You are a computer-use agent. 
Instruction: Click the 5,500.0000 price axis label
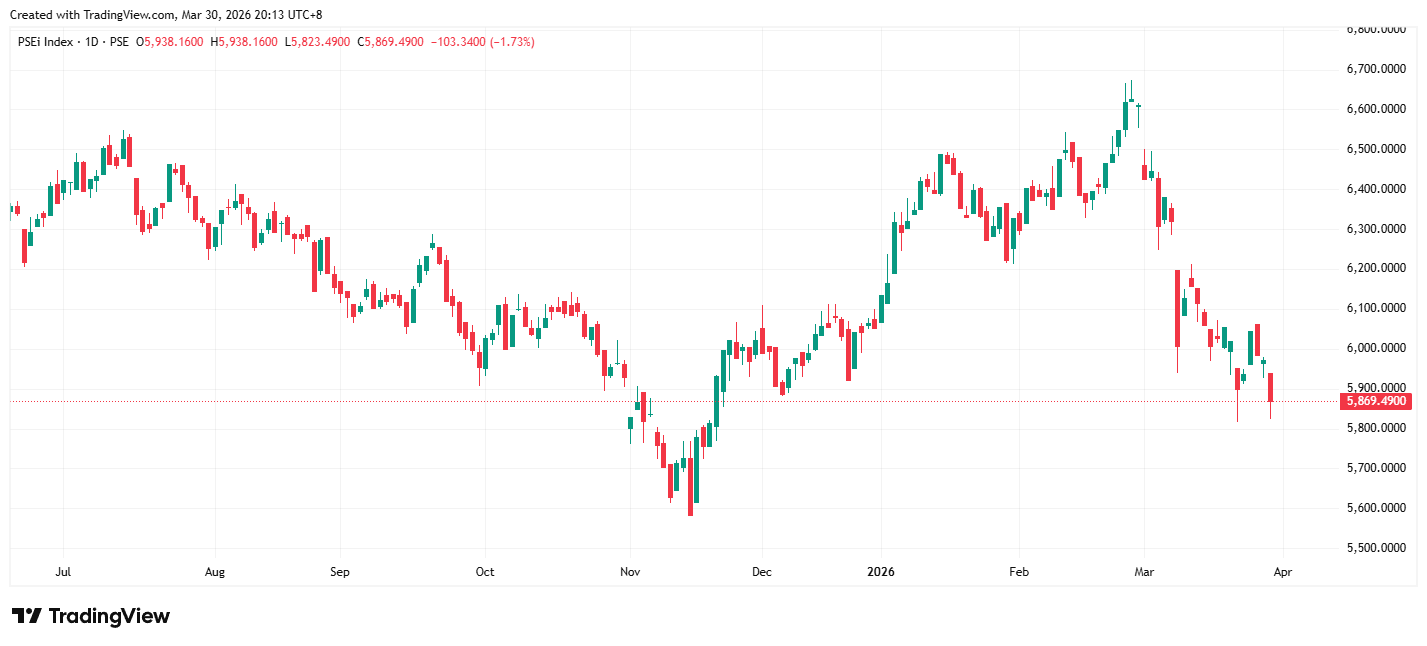pyautogui.click(x=1376, y=548)
